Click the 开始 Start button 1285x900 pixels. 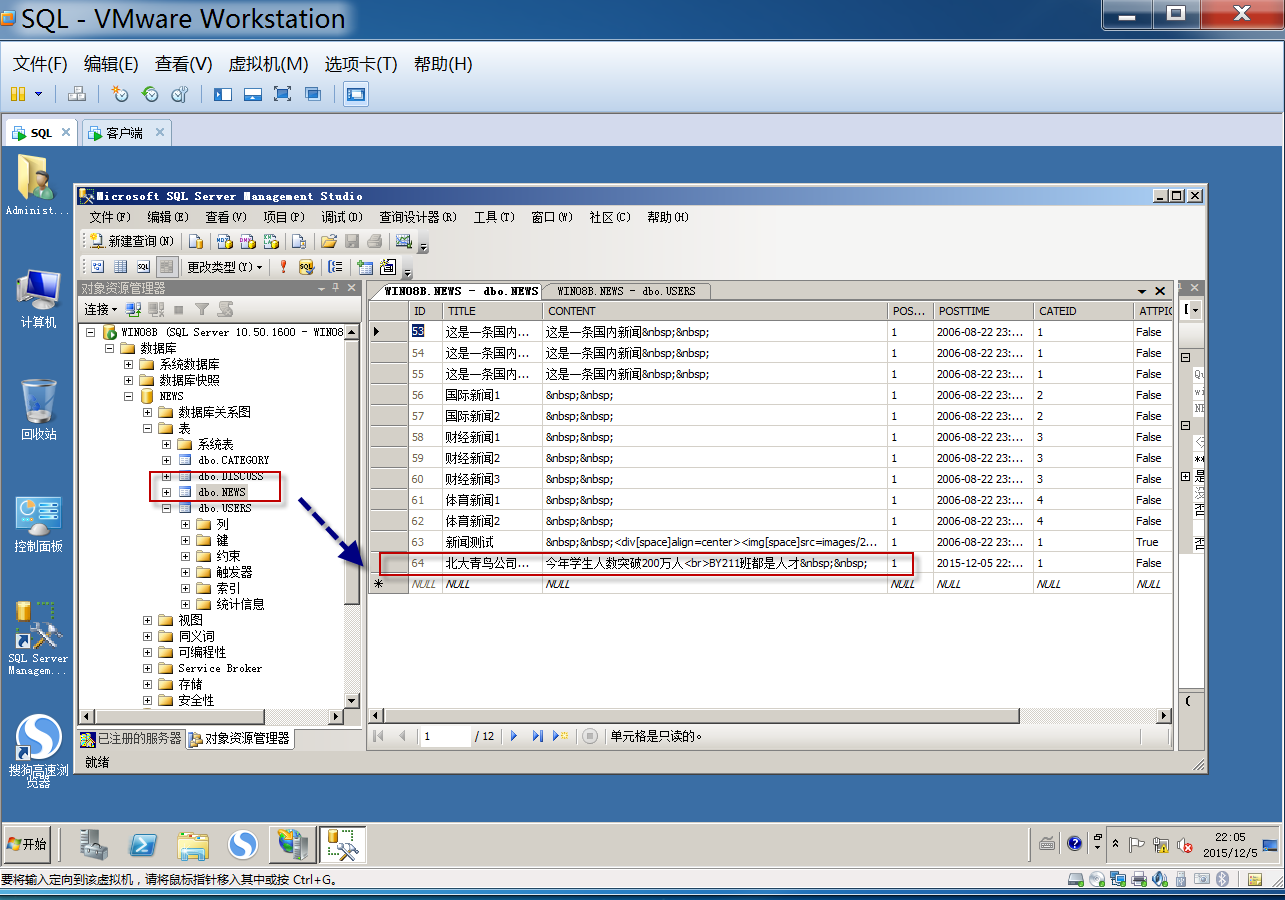[x=27, y=844]
